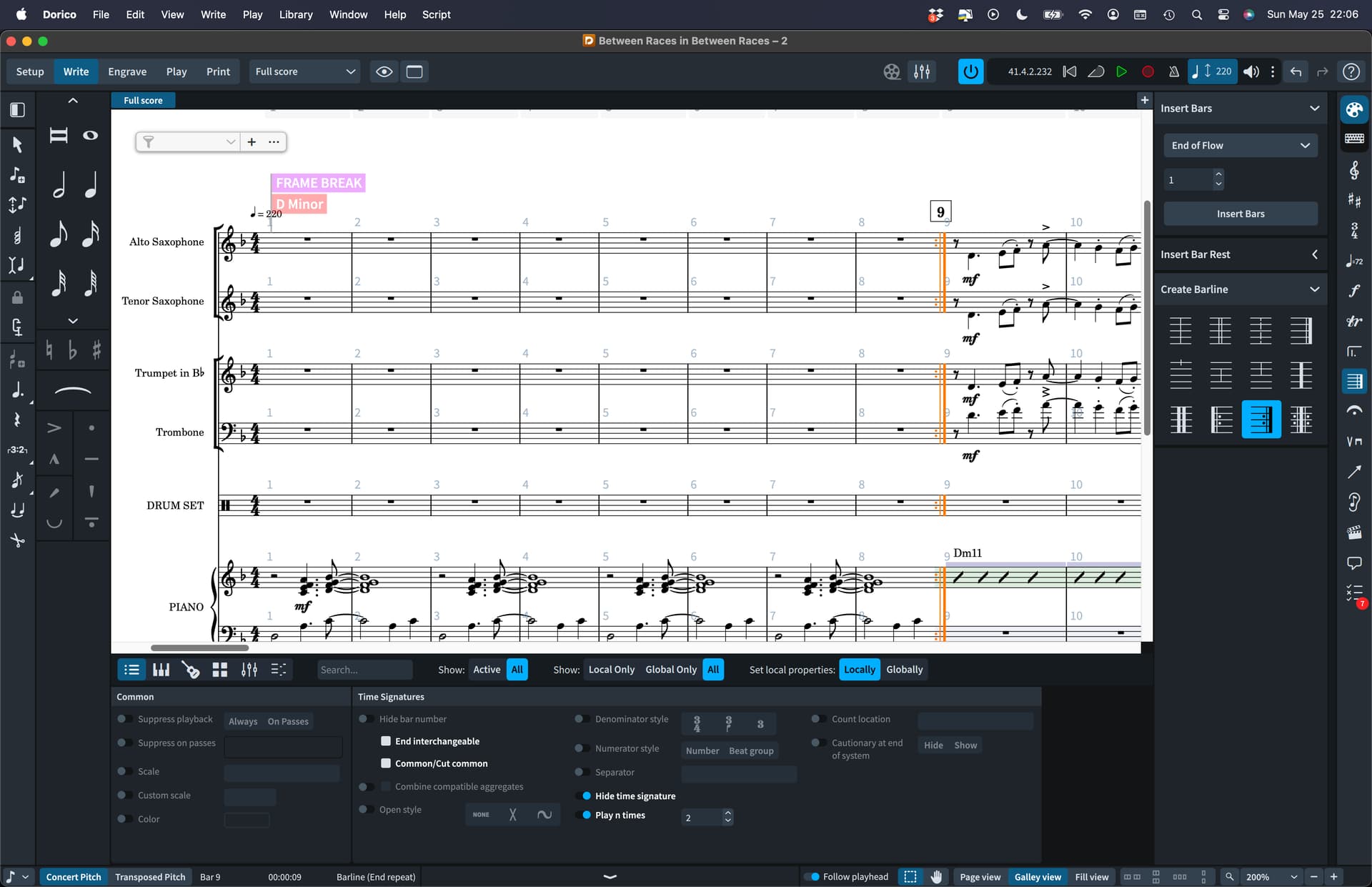Viewport: 1372px width, 887px height.
Task: Set local properties to Globally
Action: coord(904,670)
